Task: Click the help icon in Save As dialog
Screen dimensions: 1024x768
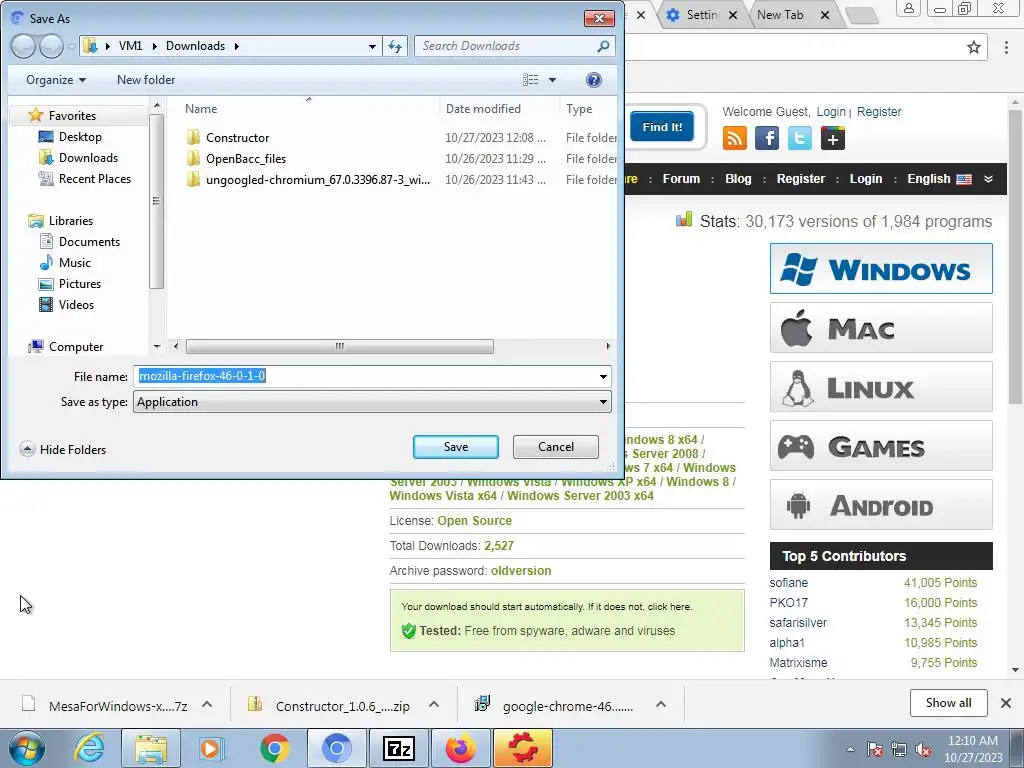Action: [x=593, y=80]
